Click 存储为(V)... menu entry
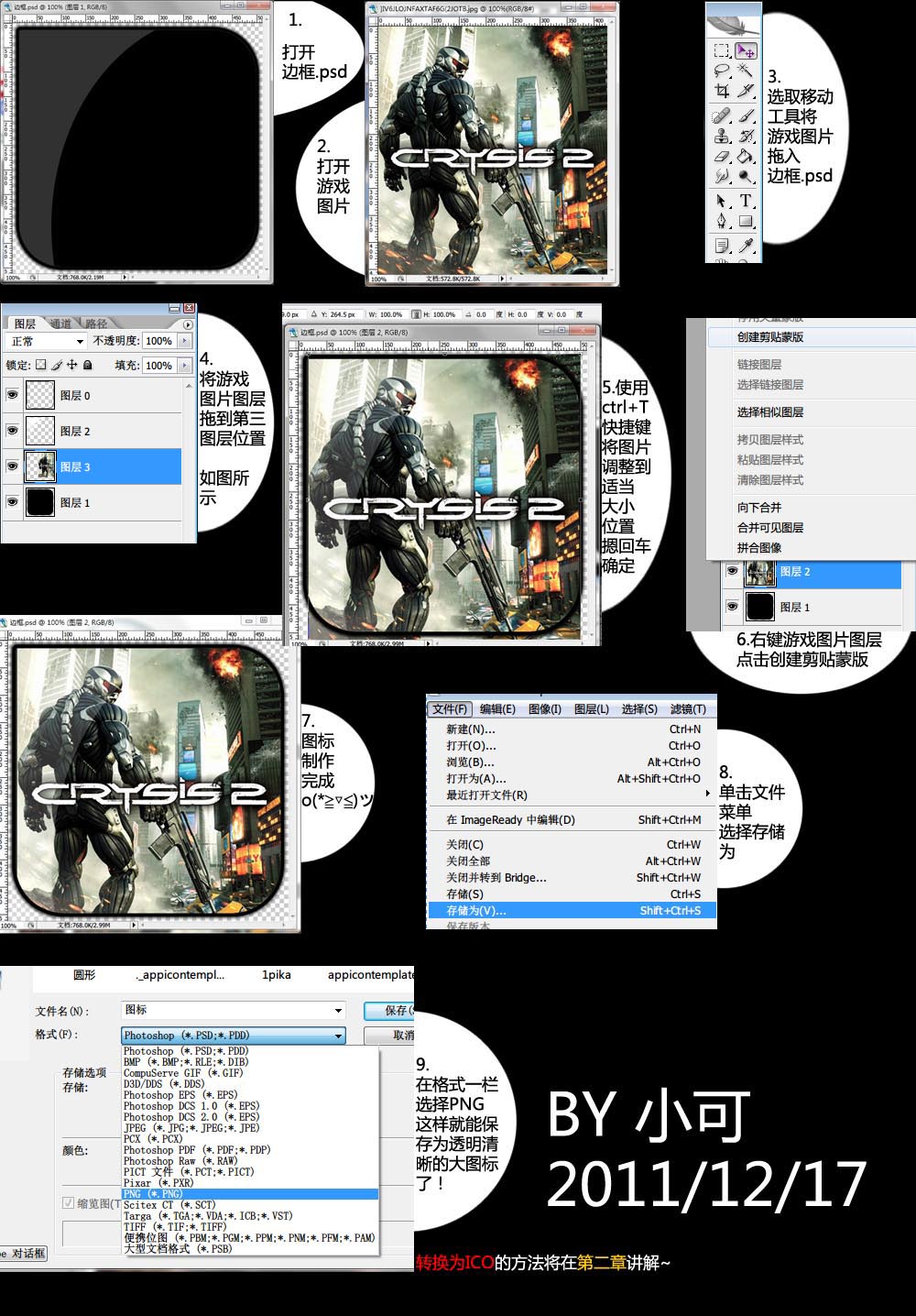This screenshot has height=1316, width=916. click(x=572, y=911)
